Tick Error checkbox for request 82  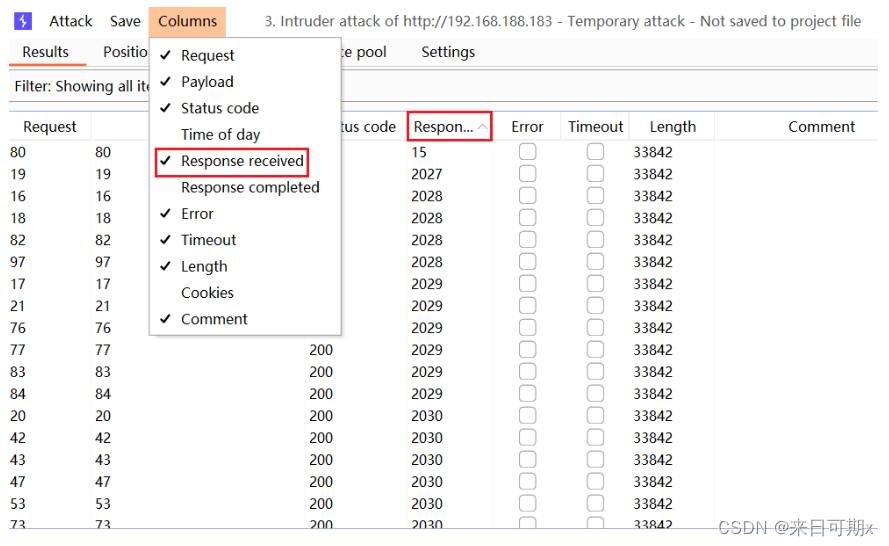coord(527,240)
